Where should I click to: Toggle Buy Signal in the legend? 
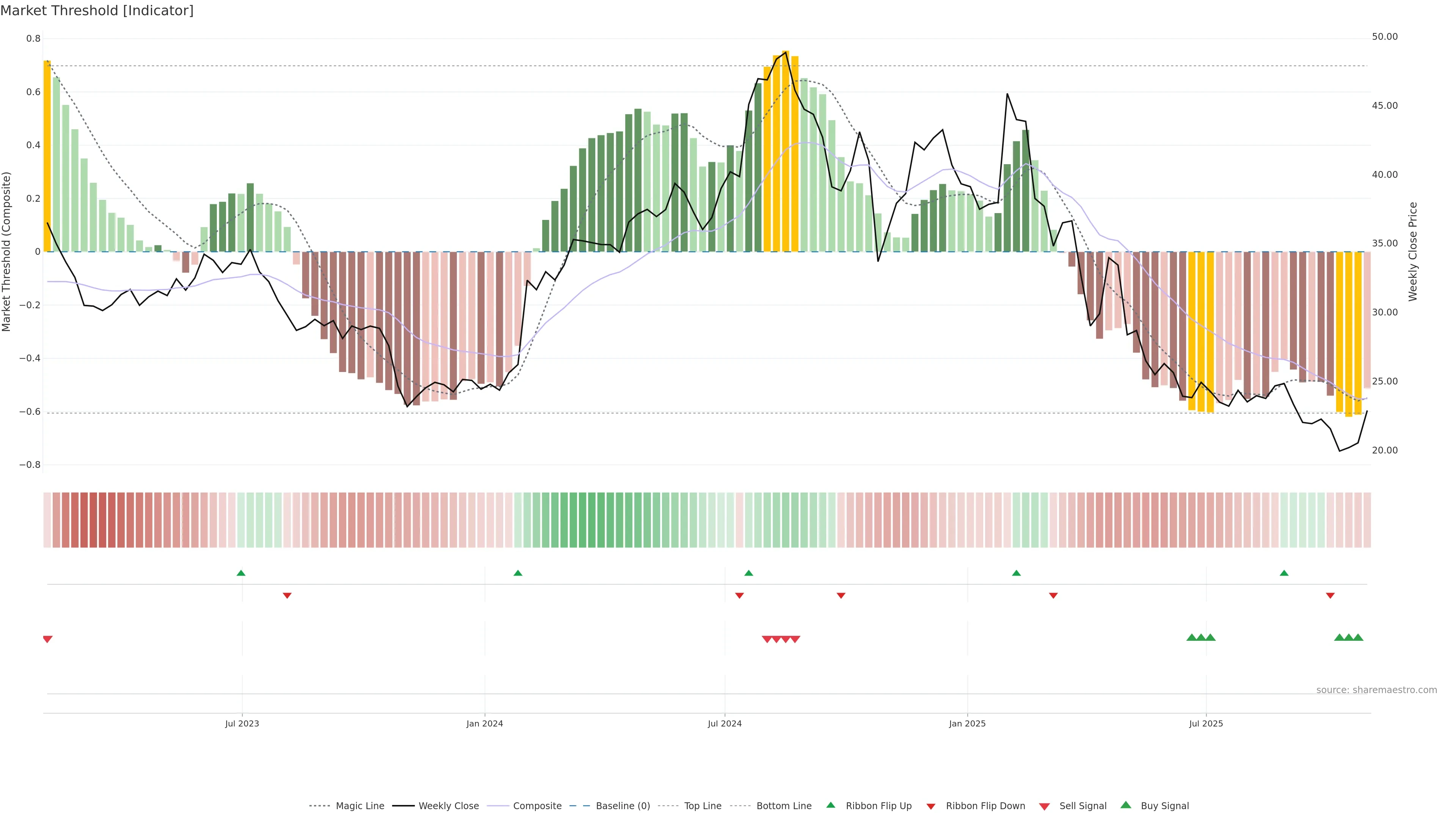pyautogui.click(x=1164, y=806)
